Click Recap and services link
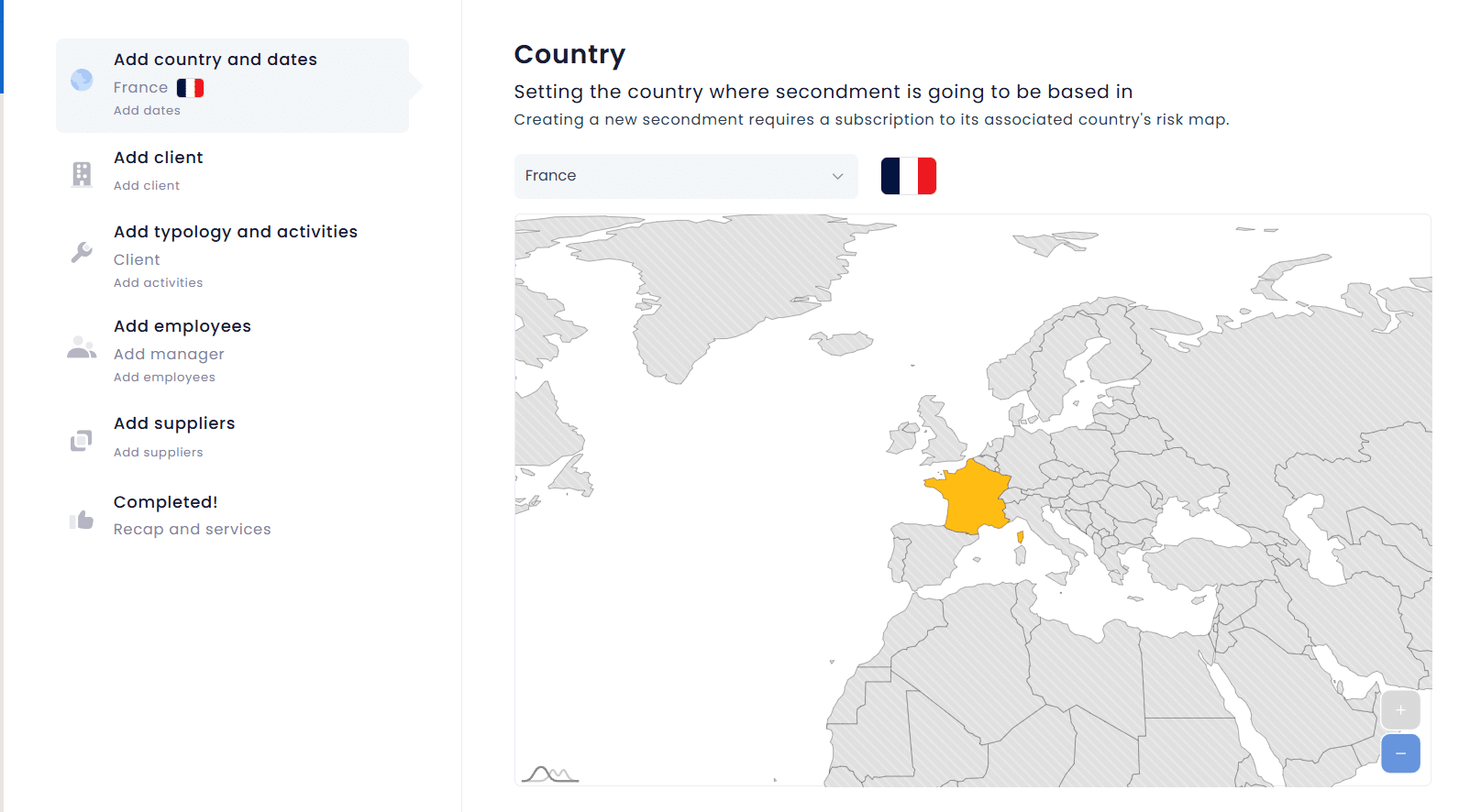The image size is (1470, 812). 193,530
